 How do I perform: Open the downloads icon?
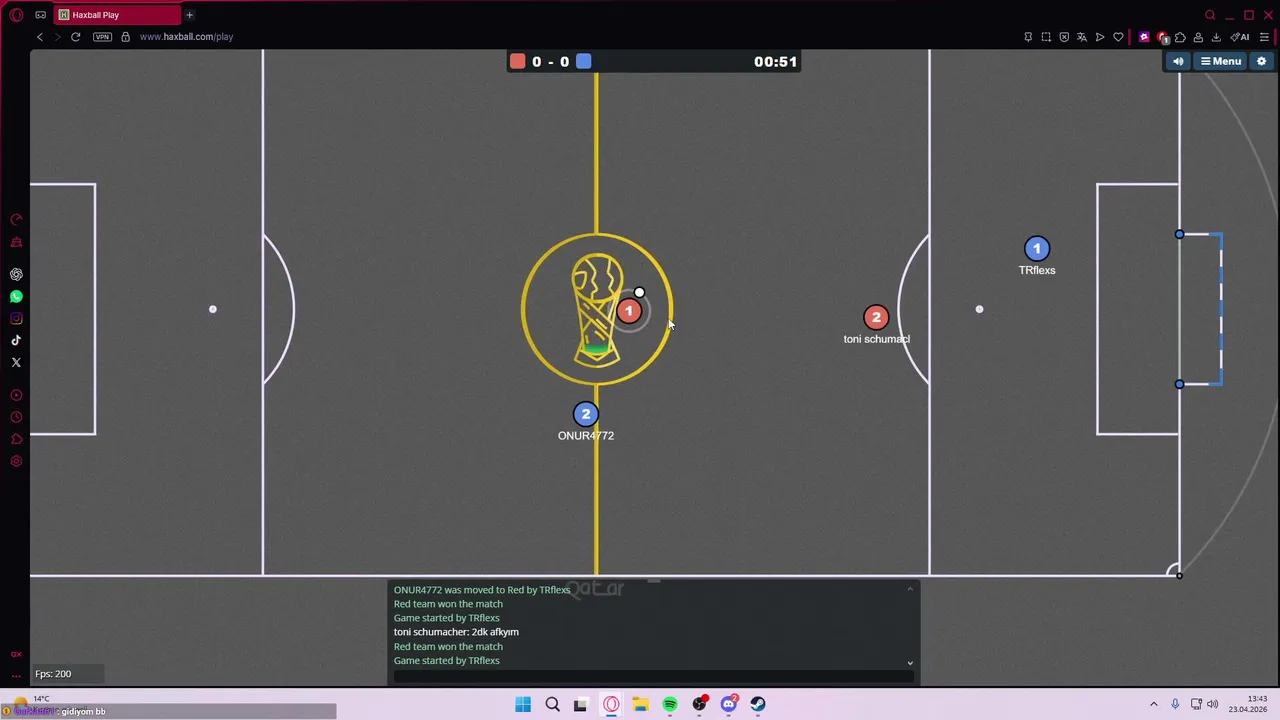1216,37
